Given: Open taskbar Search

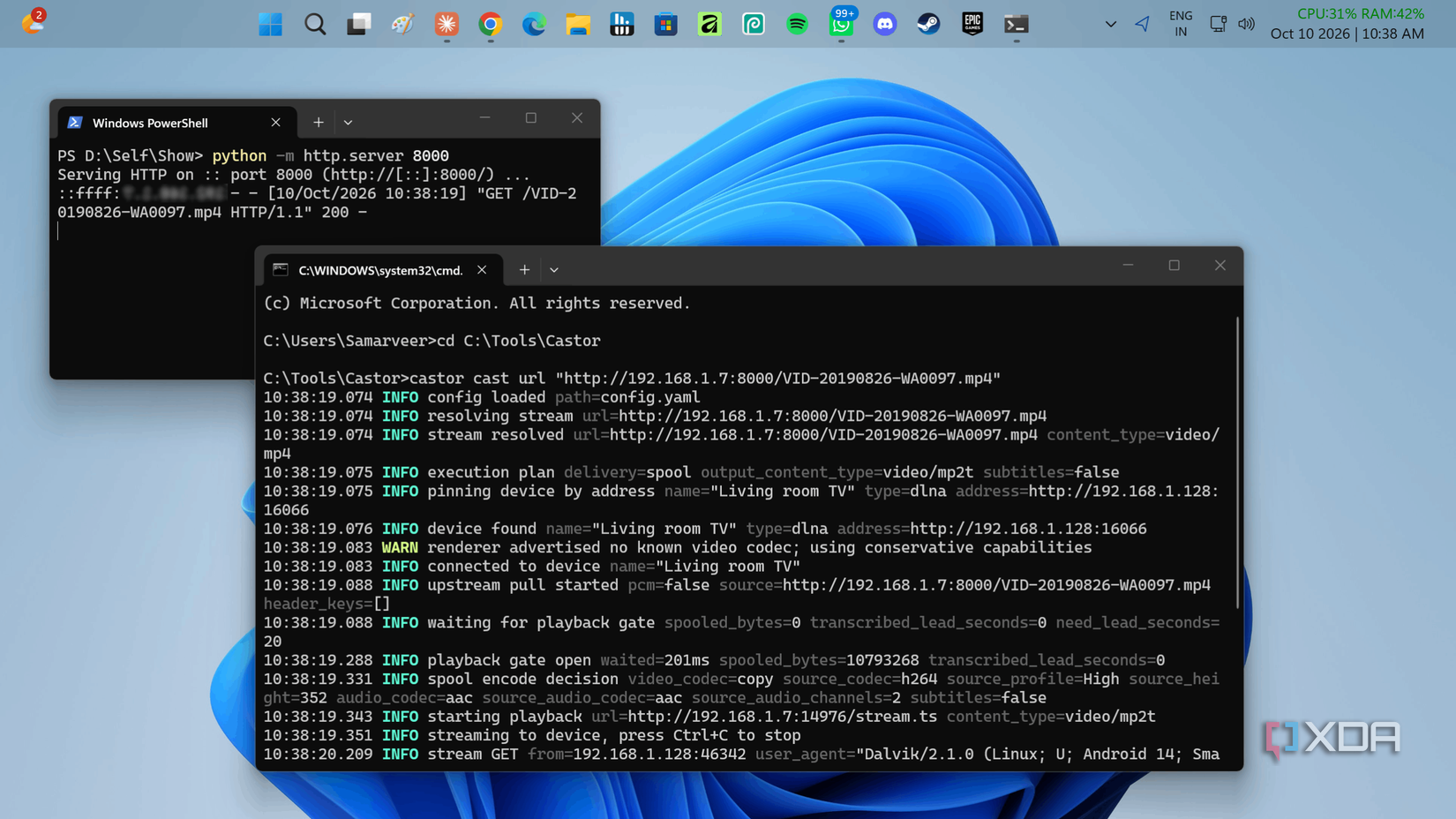Looking at the screenshot, I should click(x=315, y=24).
